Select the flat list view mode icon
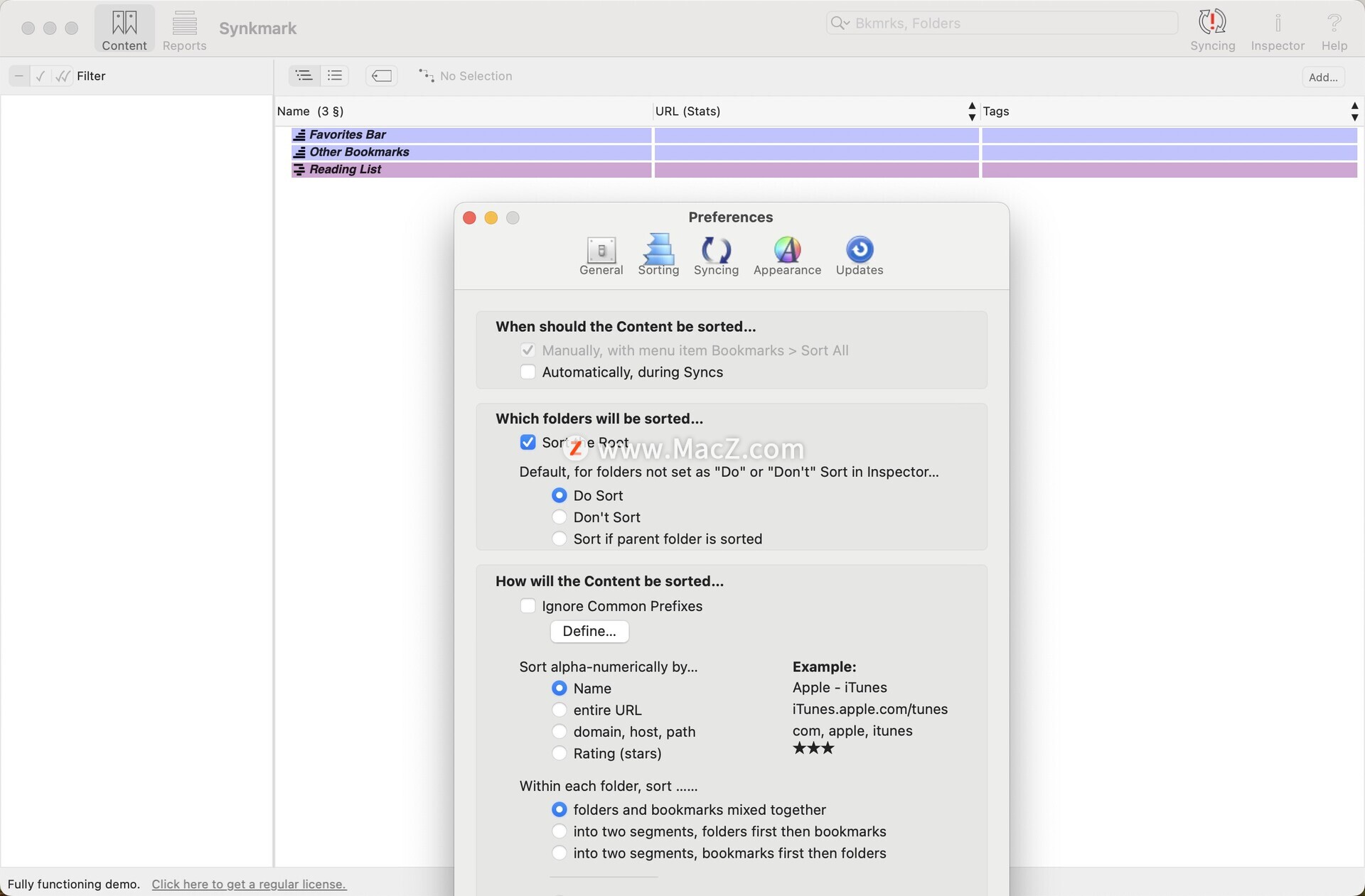The width and height of the screenshot is (1365, 896). pos(334,75)
